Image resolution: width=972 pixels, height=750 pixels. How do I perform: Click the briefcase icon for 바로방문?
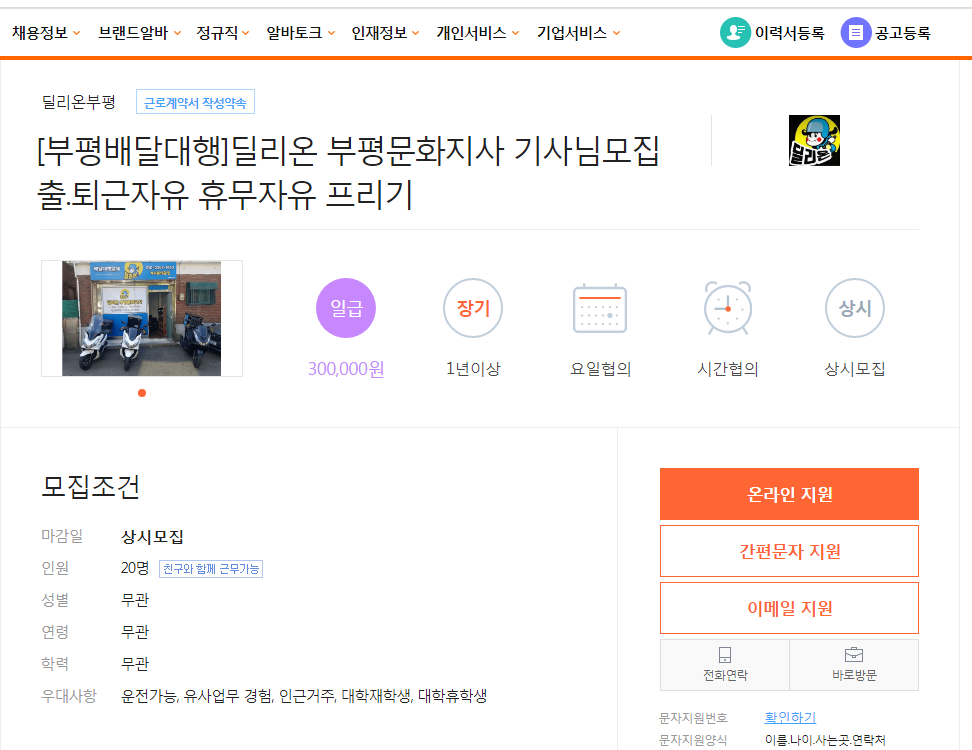click(x=854, y=655)
